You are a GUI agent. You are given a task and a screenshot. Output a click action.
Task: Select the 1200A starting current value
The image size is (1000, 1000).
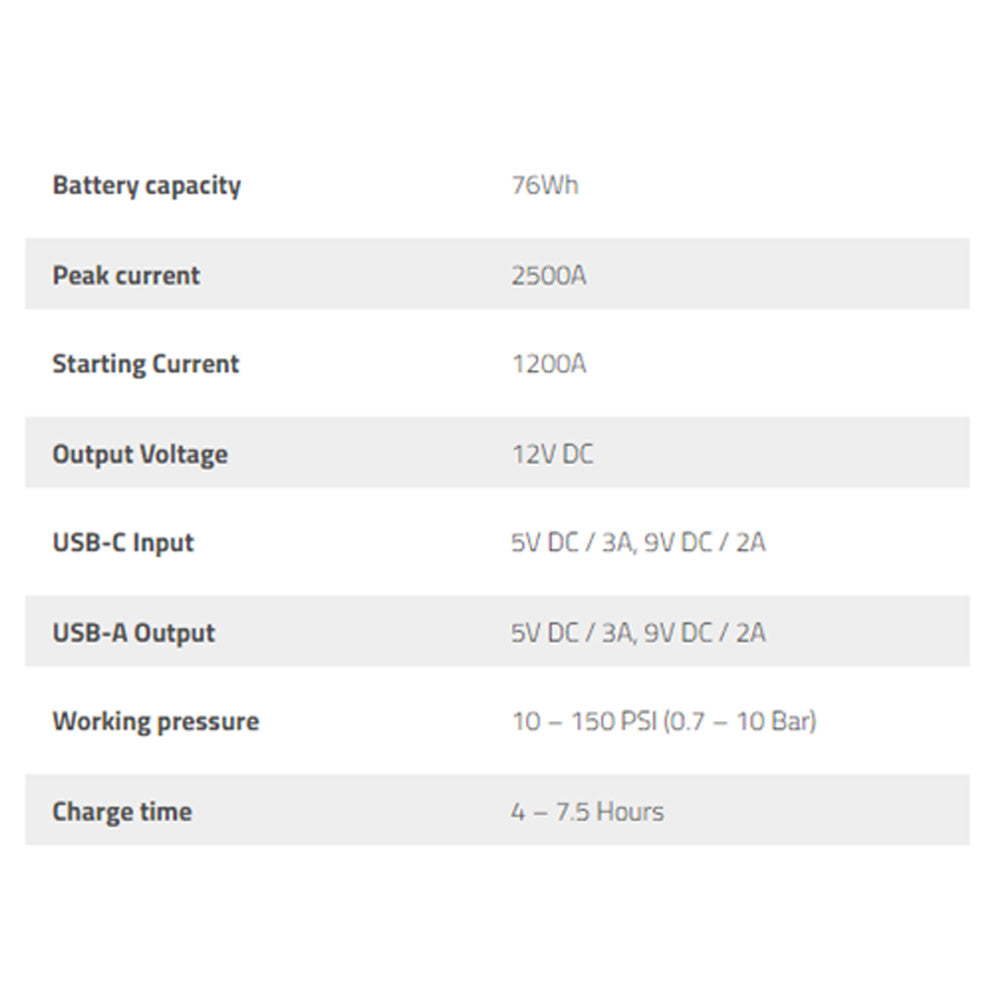click(x=548, y=364)
